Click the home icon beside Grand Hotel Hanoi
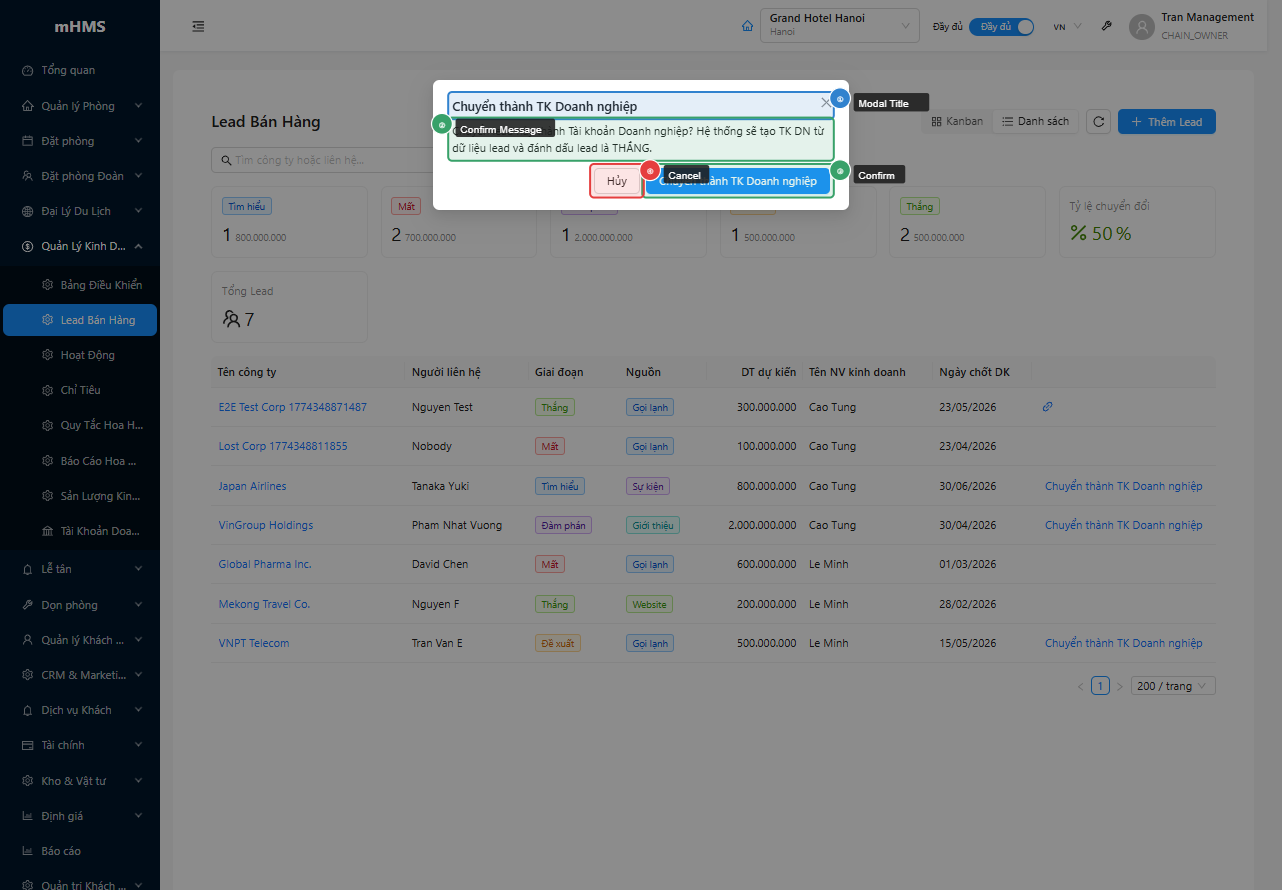This screenshot has width=1282, height=890. tap(747, 26)
